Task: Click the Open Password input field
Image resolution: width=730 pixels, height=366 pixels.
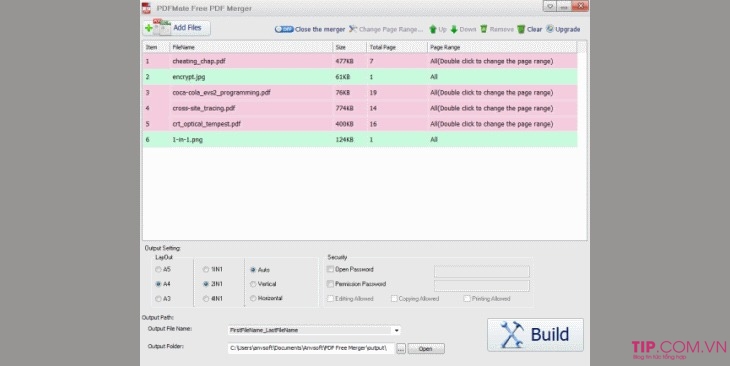Action: (x=481, y=271)
